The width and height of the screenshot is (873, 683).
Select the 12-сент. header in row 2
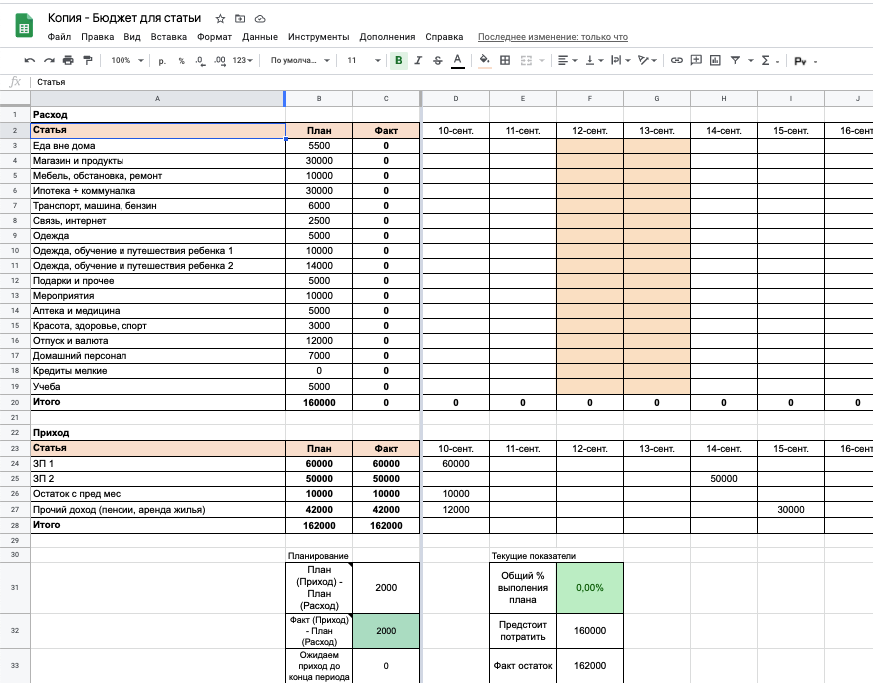pos(590,131)
